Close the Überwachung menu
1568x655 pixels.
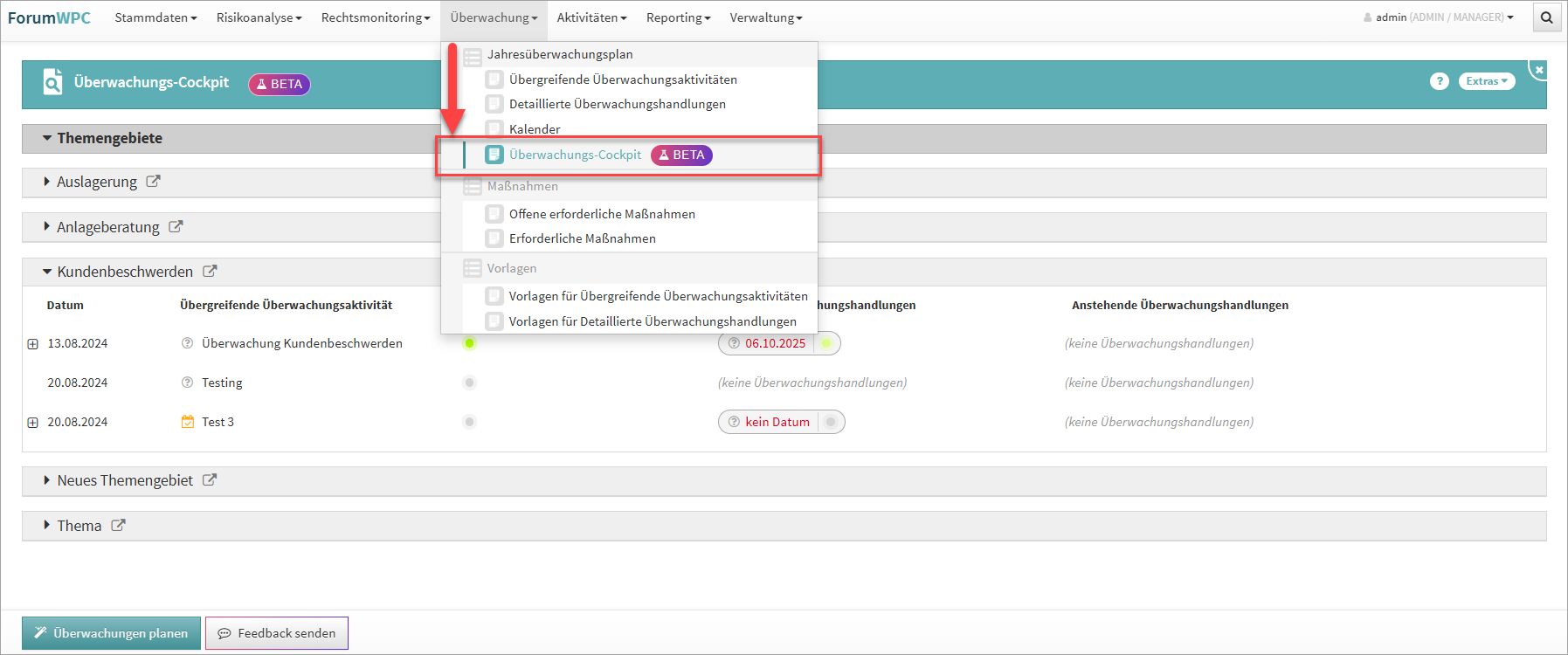(x=494, y=17)
